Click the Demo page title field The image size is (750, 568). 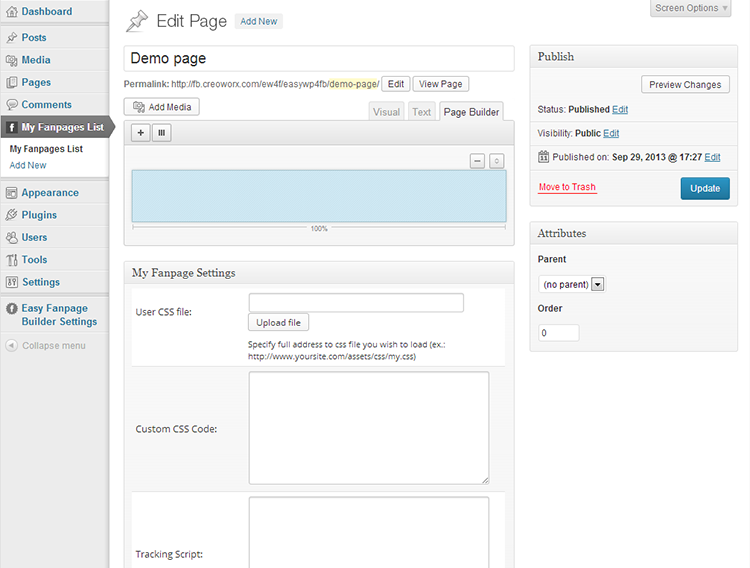[319, 58]
